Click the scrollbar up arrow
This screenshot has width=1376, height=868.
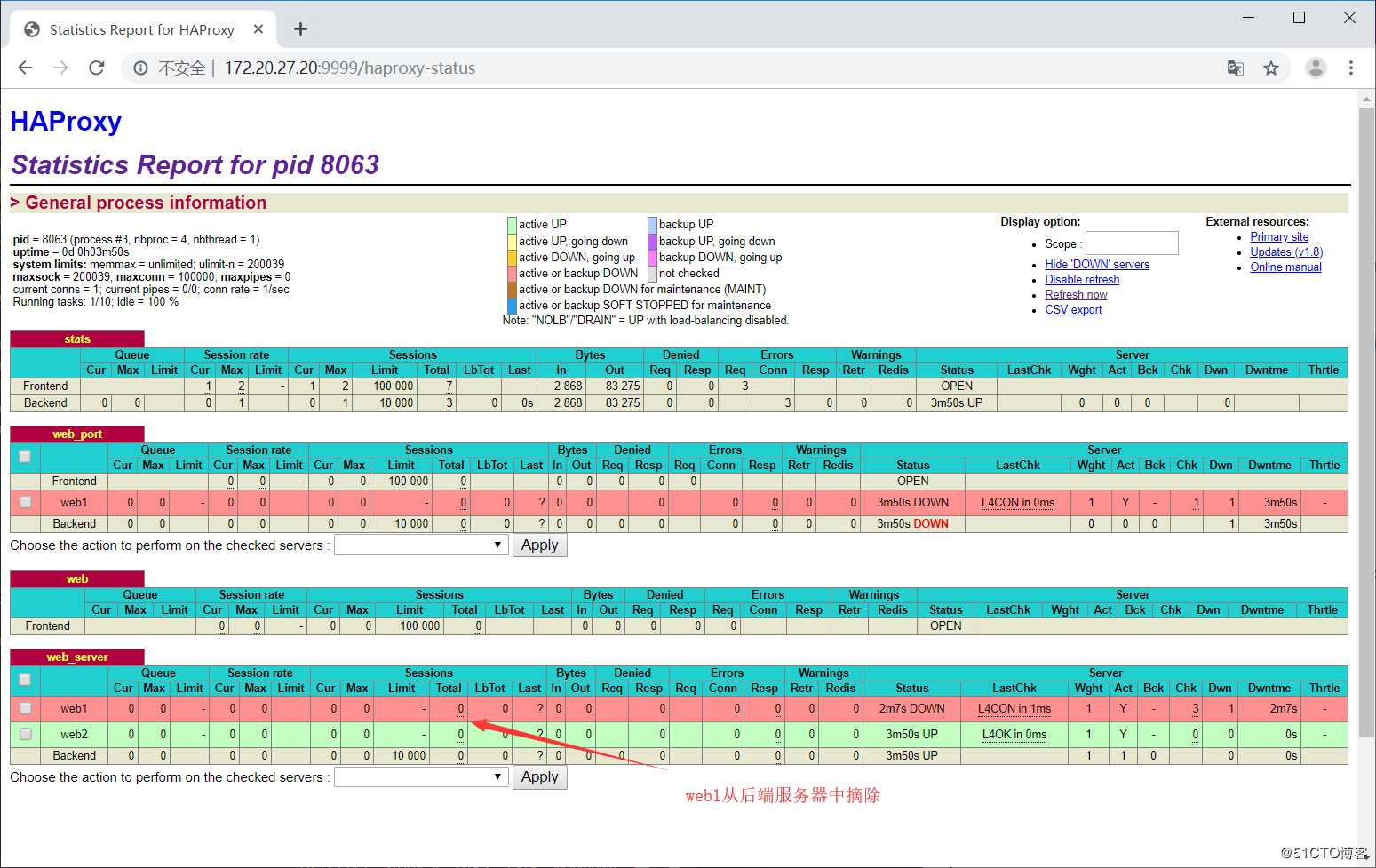pyautogui.click(x=1367, y=99)
